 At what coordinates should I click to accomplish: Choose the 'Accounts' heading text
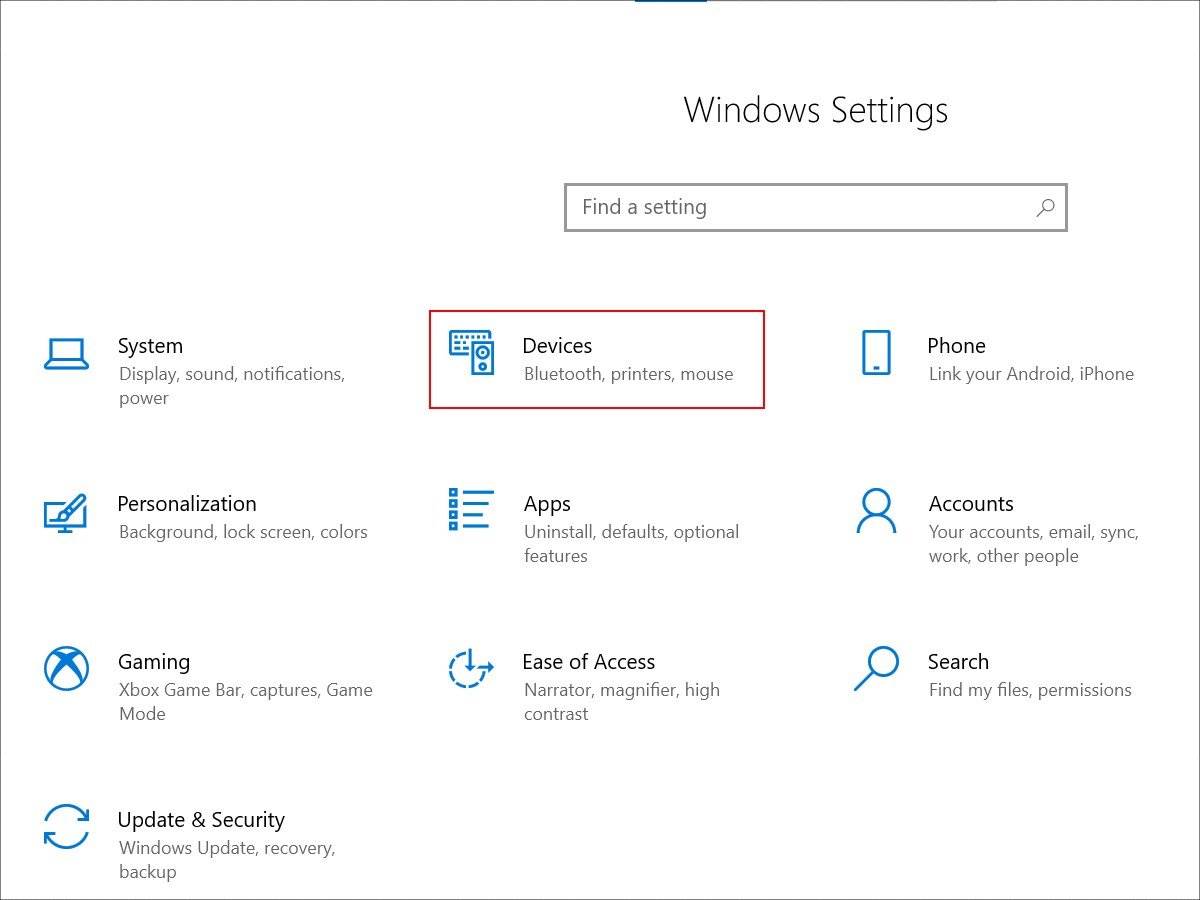[970, 504]
